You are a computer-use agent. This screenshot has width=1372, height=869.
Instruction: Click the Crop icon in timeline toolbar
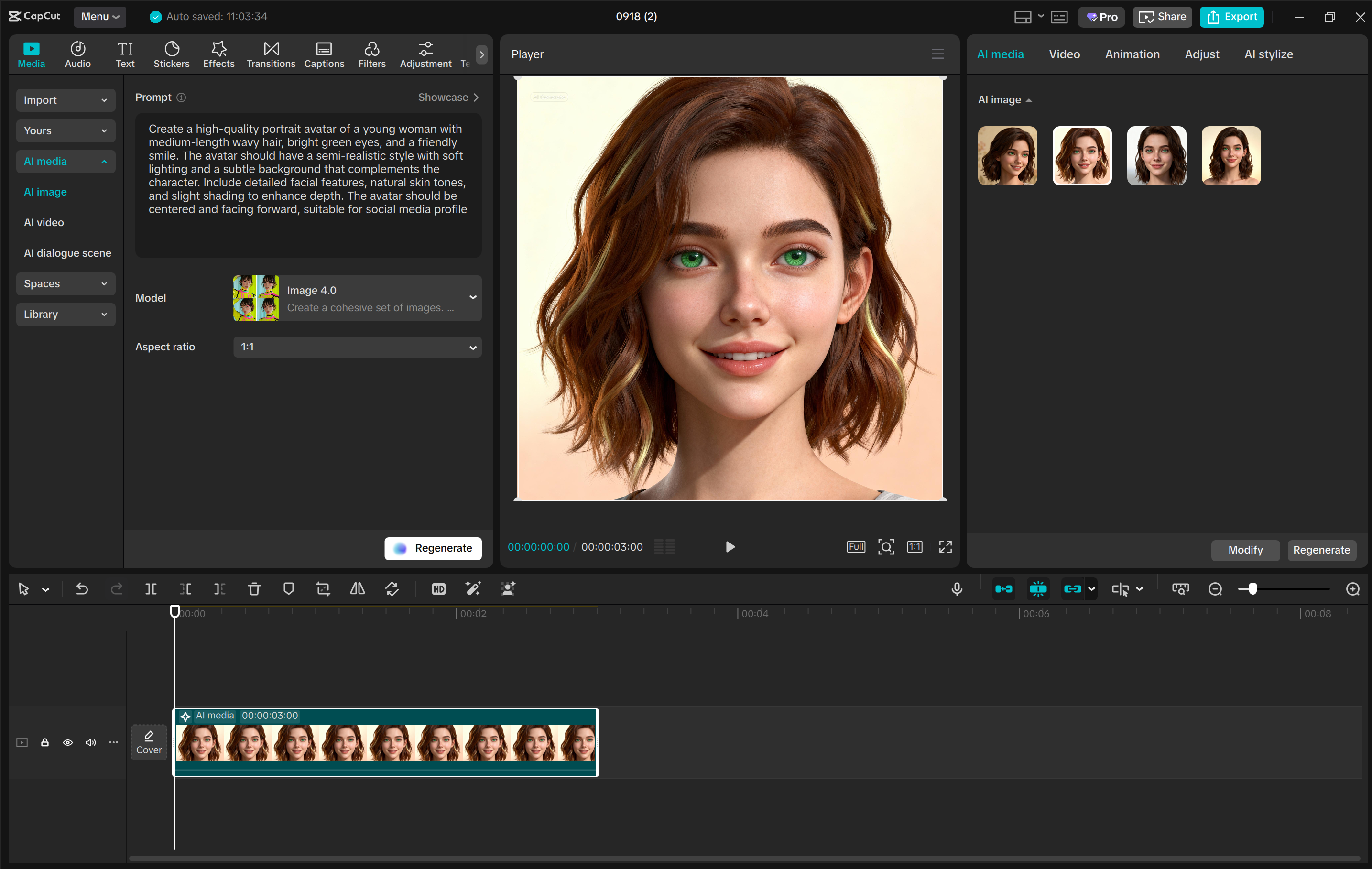(x=323, y=589)
